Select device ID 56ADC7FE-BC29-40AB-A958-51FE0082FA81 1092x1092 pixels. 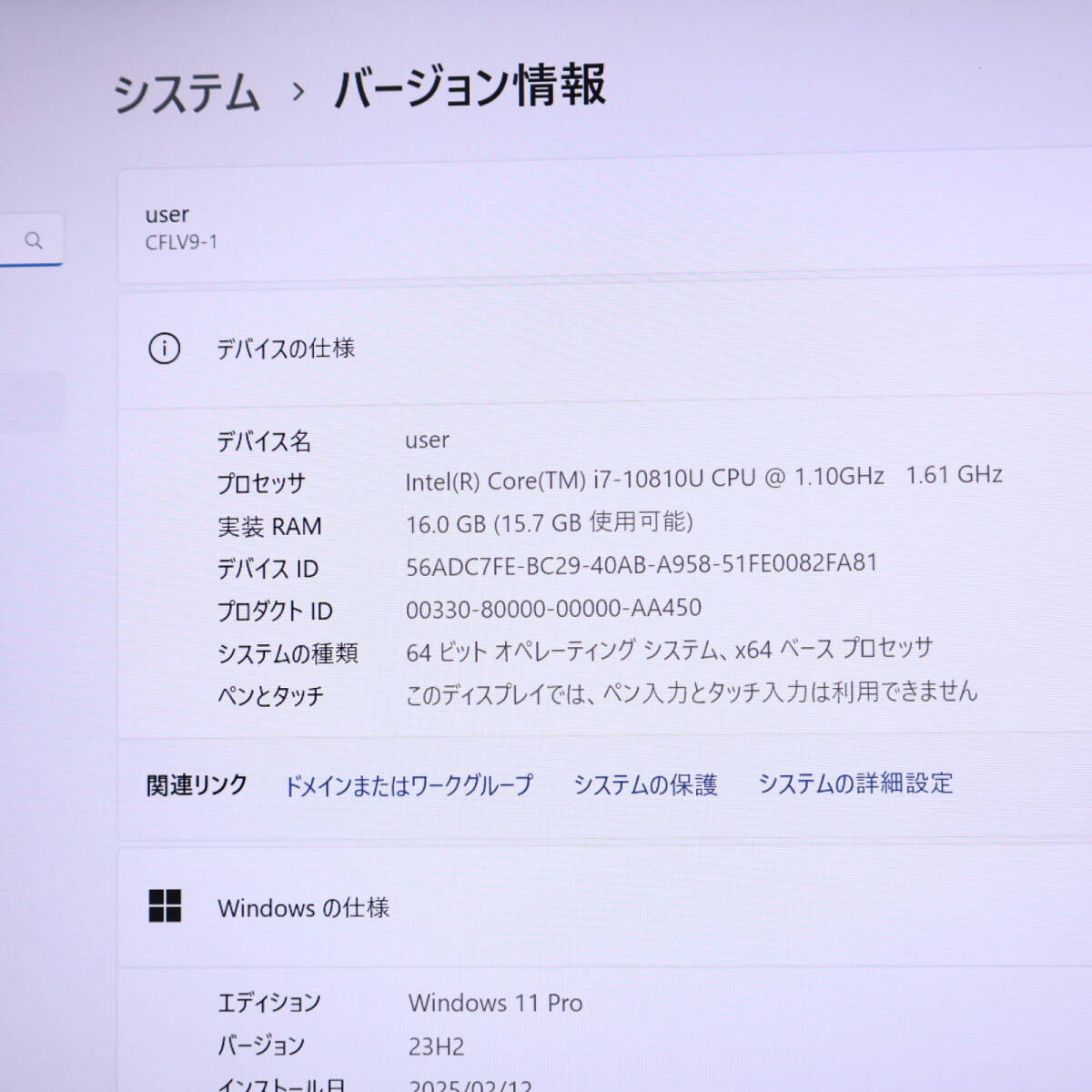(642, 565)
